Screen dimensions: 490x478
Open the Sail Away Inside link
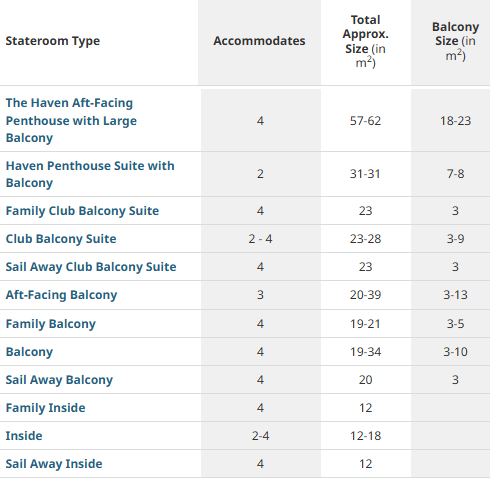pyautogui.click(x=54, y=464)
